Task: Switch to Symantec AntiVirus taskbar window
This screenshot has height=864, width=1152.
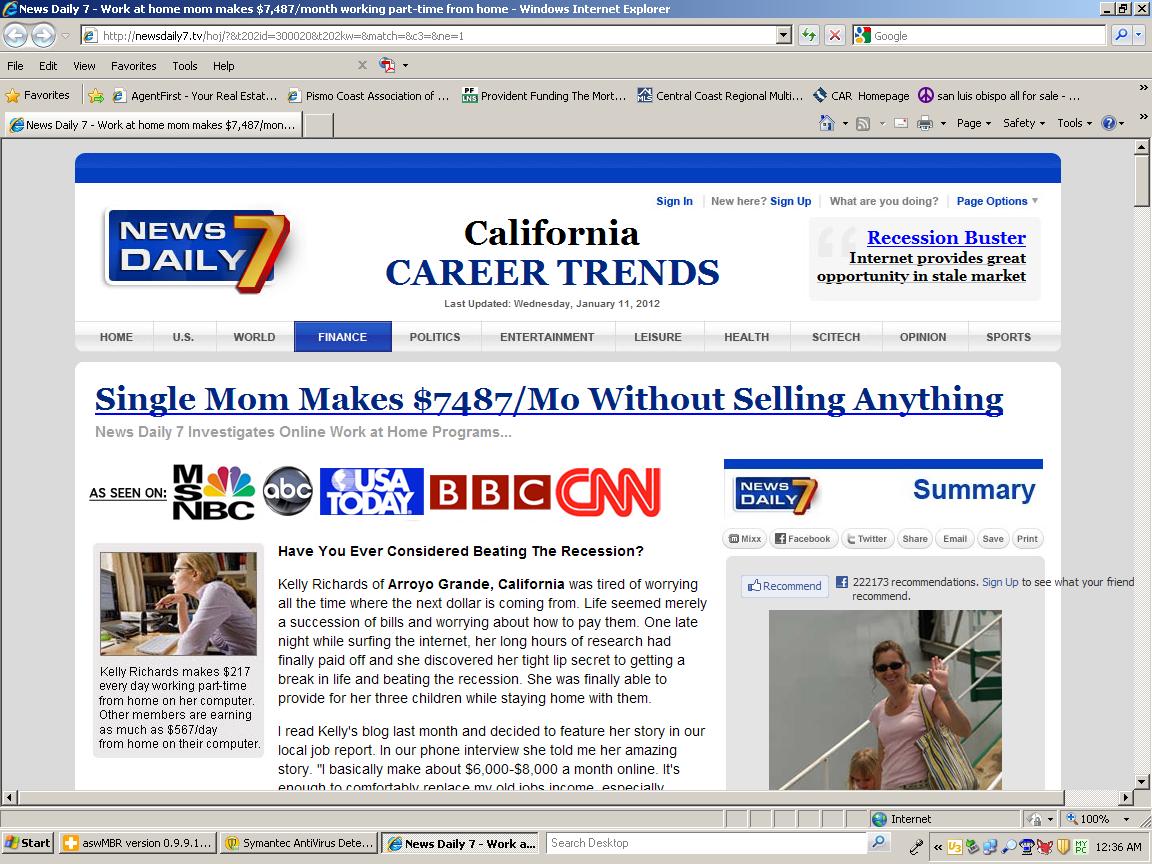Action: (x=300, y=843)
